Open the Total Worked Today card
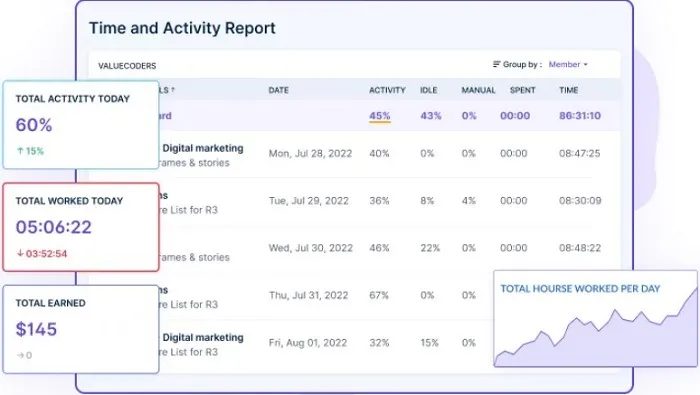Screen dimensions: 700x395 tap(81, 227)
